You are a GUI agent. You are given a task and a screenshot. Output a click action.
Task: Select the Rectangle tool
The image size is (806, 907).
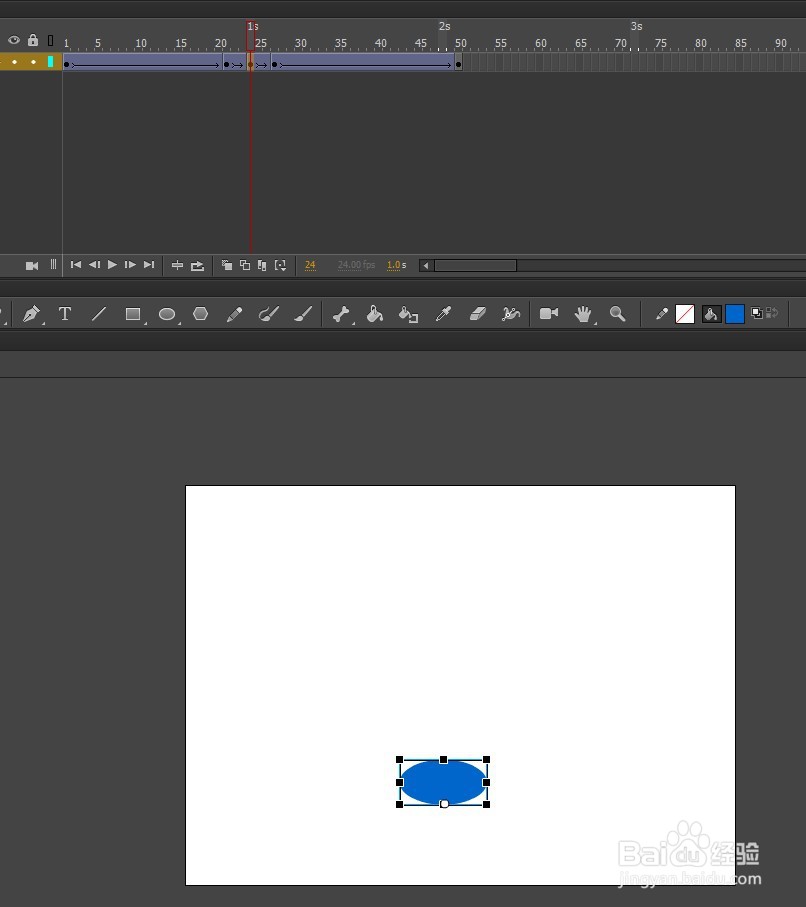point(133,314)
